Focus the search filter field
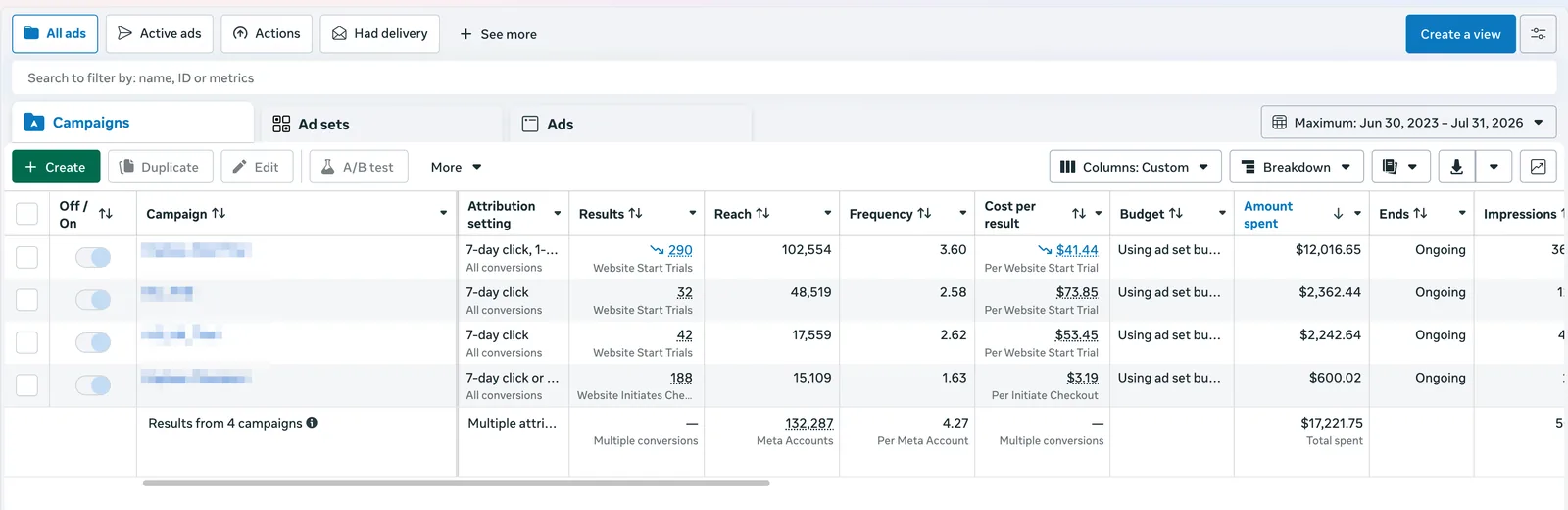1568x510 pixels. click(x=784, y=77)
